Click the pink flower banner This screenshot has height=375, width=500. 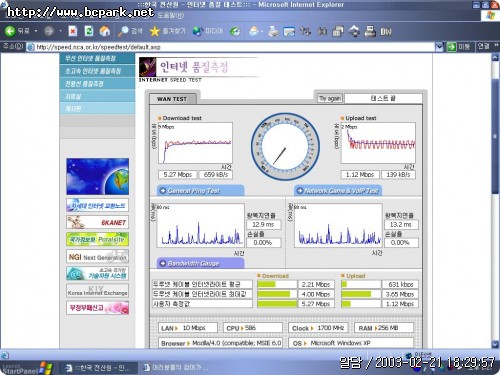[97, 308]
